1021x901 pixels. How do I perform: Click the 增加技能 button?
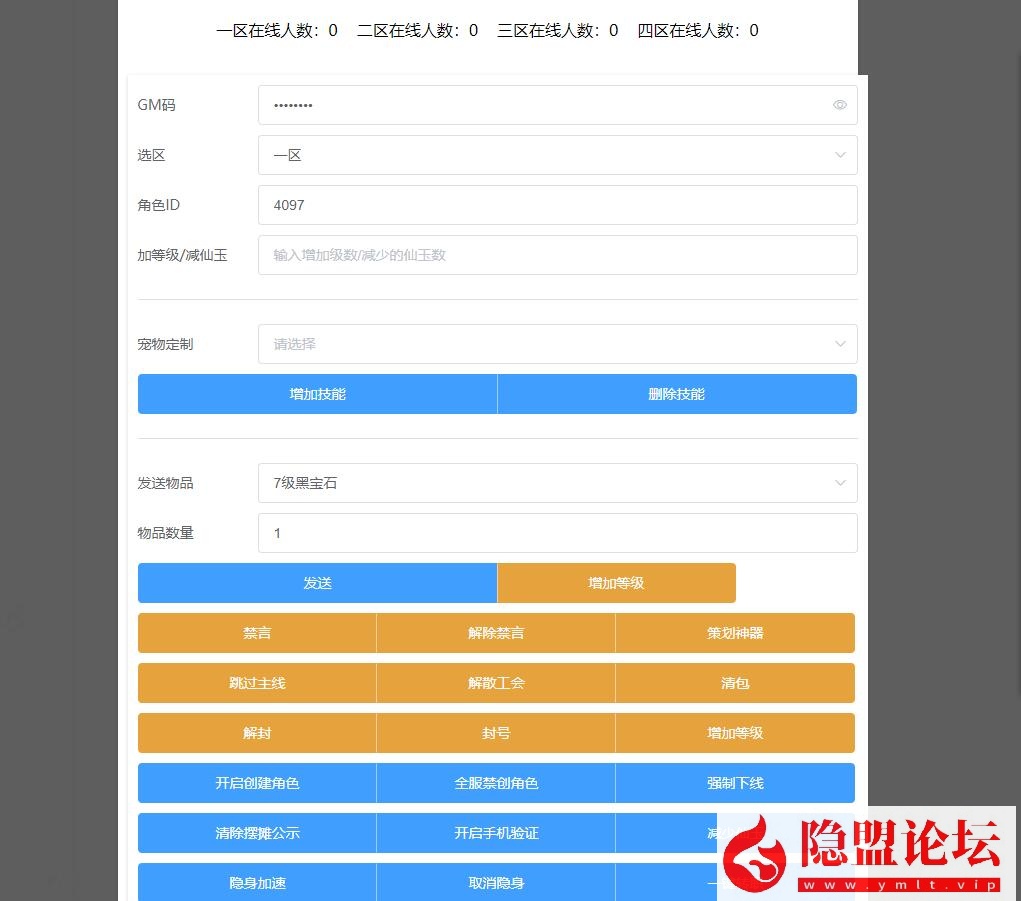pyautogui.click(x=317, y=393)
